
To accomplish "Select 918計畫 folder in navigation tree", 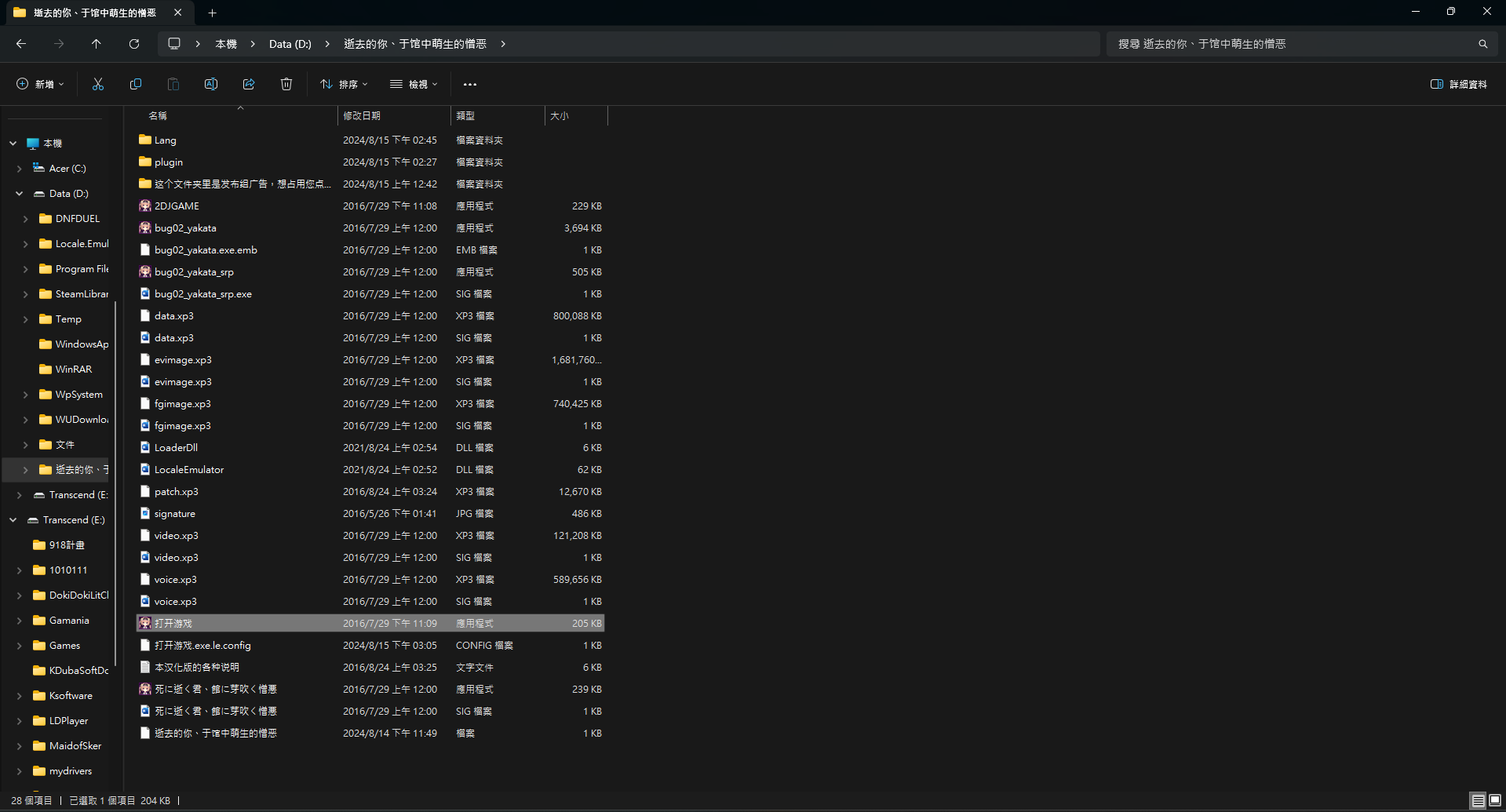I will click(67, 545).
